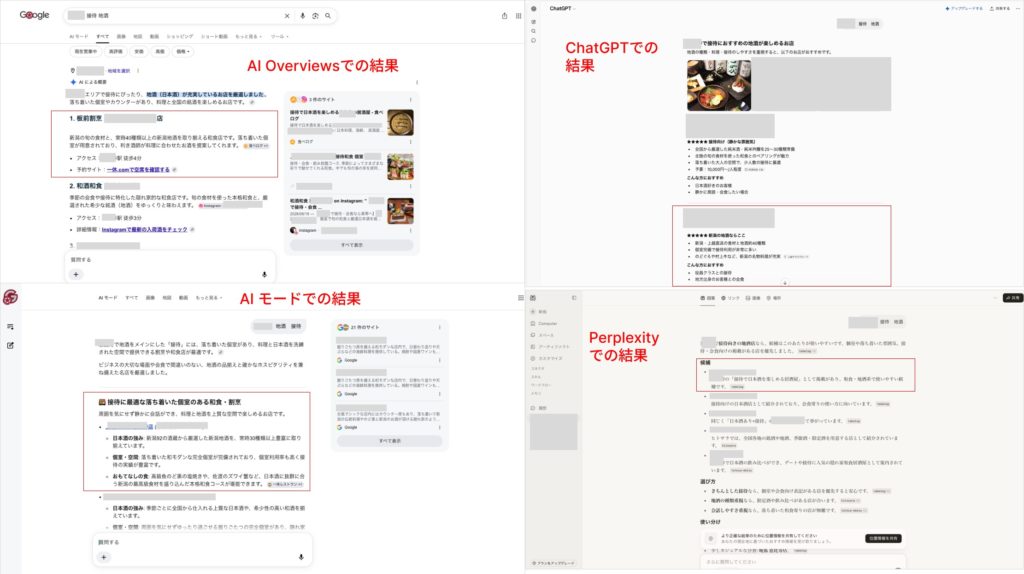Switch to AIモード tab in Google search results
1024x574 pixels.
(x=78, y=37)
